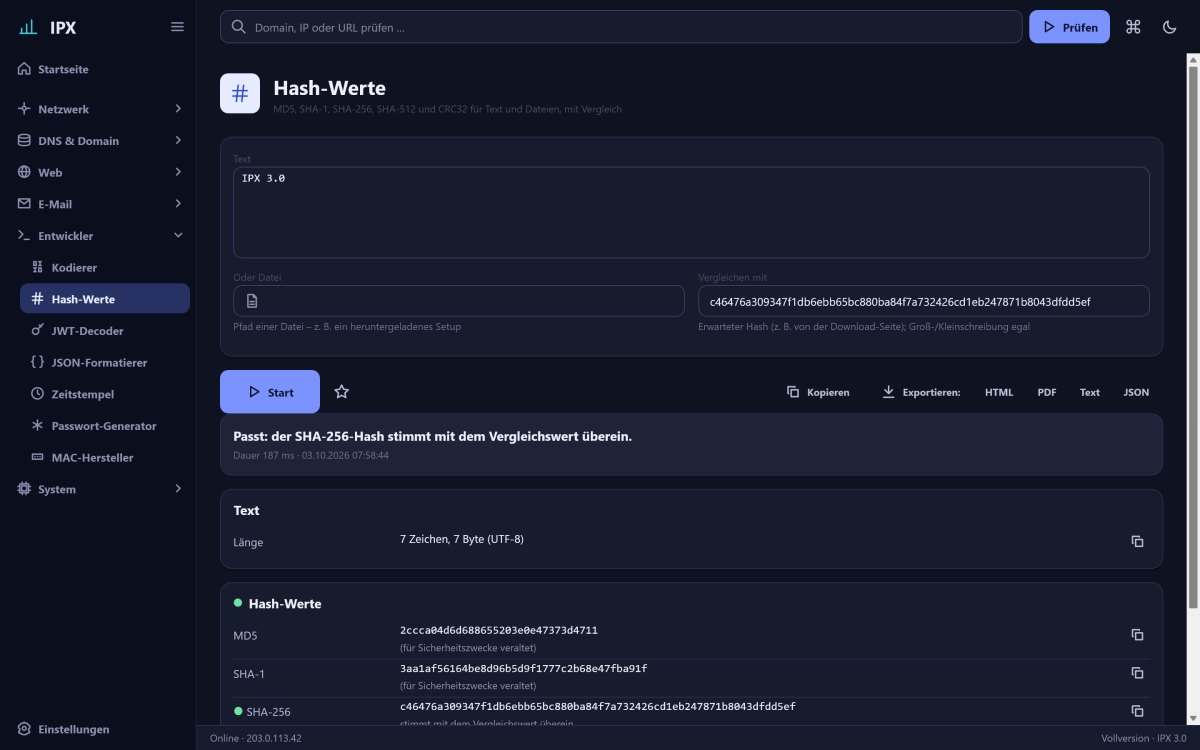Click the Prüfen button
The height and width of the screenshot is (750, 1200).
[1069, 27]
